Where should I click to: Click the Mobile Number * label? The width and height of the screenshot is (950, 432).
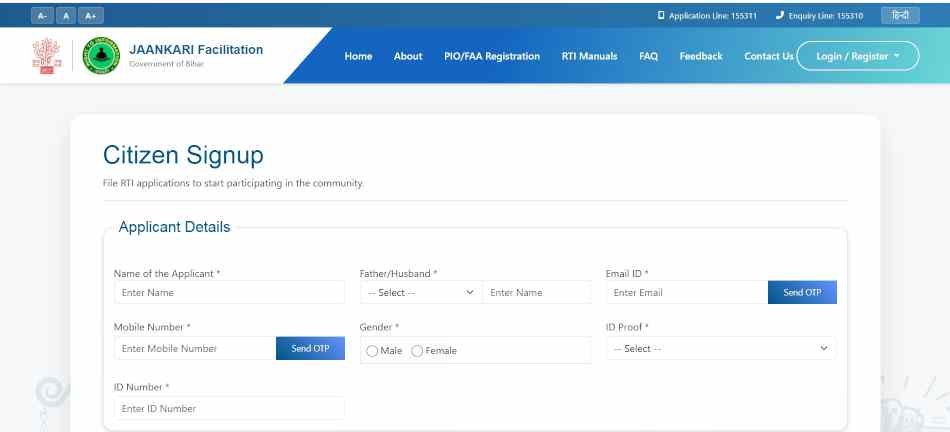click(x=152, y=327)
